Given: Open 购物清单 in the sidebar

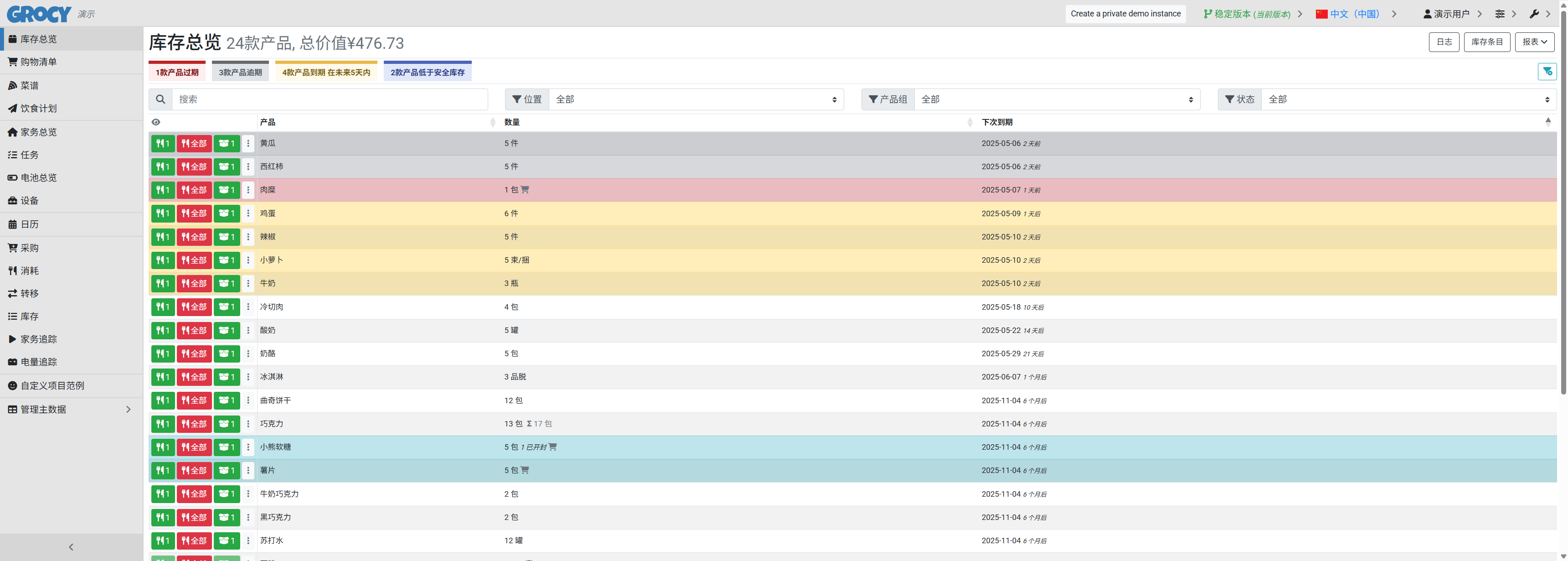Looking at the screenshot, I should (38, 62).
